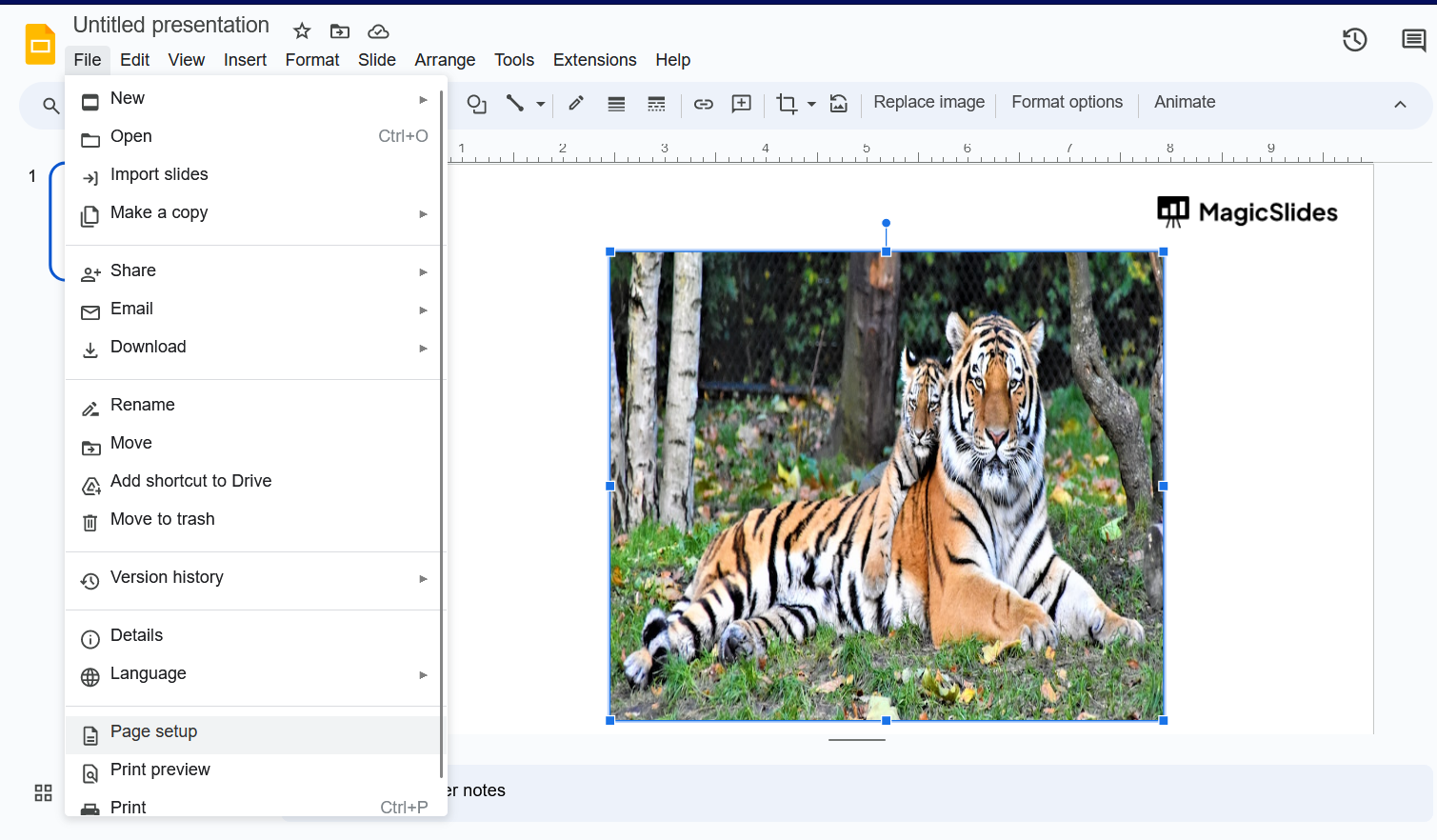The height and width of the screenshot is (840, 1437).
Task: Star the Untitled presentation
Action: 302,31
